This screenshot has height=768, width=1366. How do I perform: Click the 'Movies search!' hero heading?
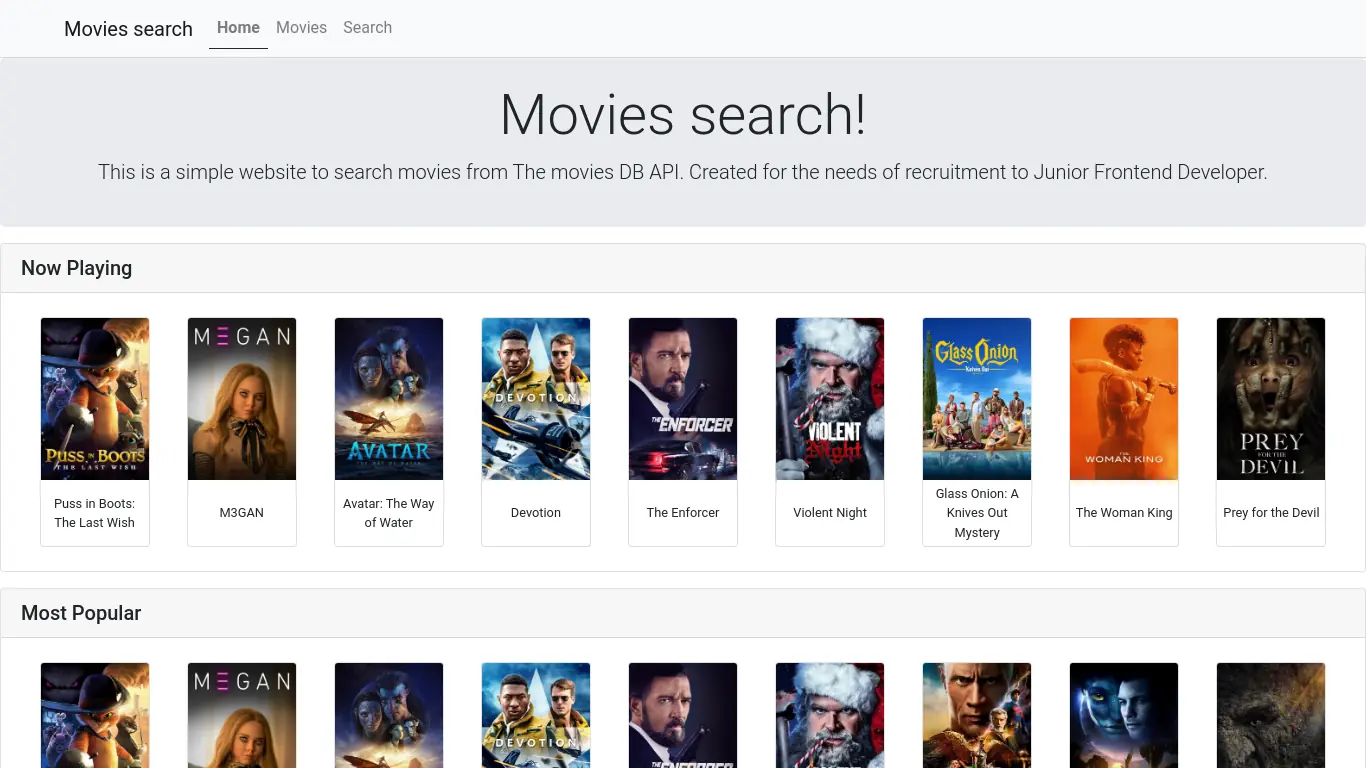coord(683,114)
